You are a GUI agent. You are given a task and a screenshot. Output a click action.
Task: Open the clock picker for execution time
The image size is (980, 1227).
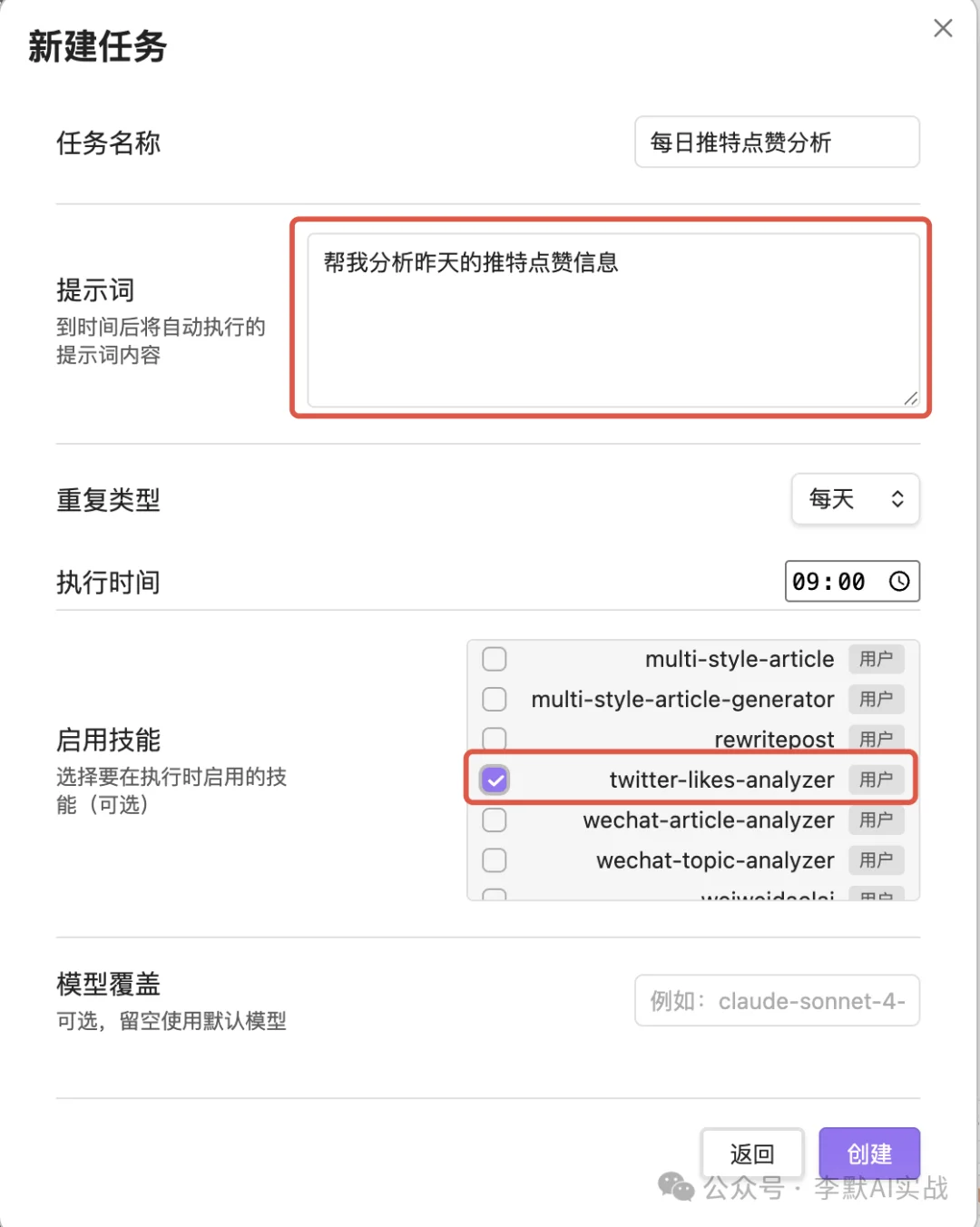tap(898, 582)
